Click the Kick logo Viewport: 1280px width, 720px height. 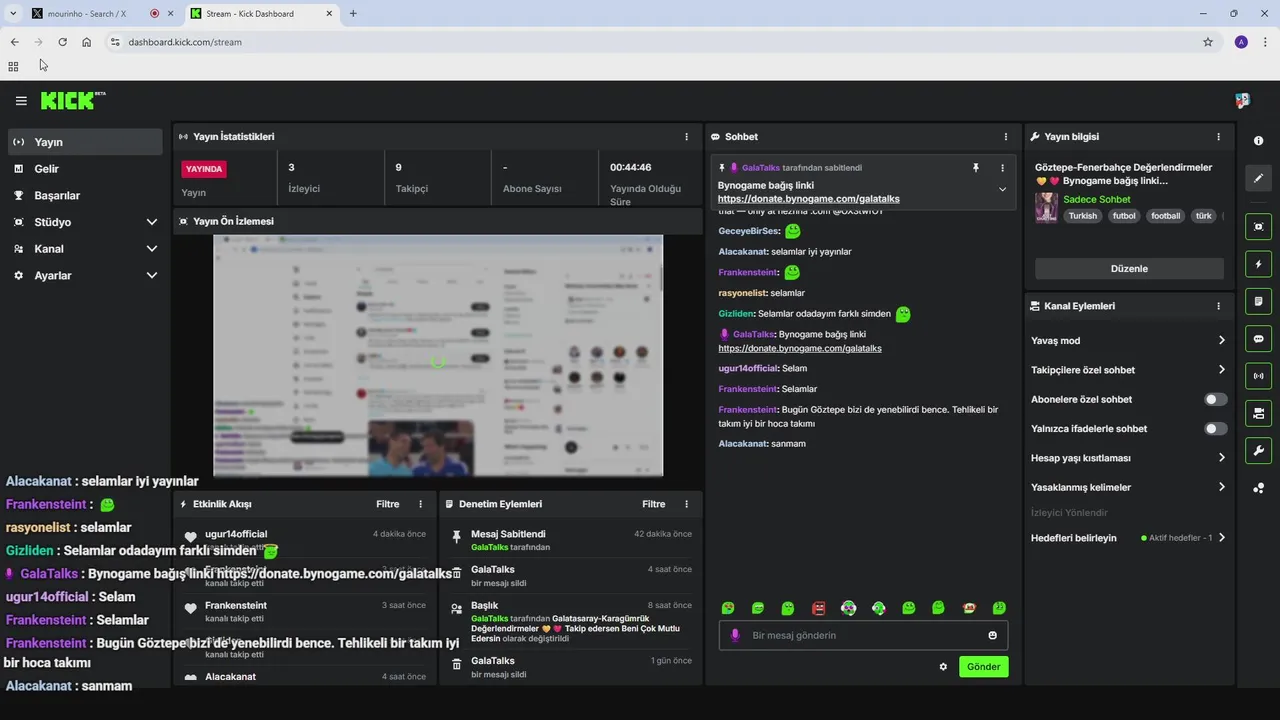pyautogui.click(x=72, y=100)
